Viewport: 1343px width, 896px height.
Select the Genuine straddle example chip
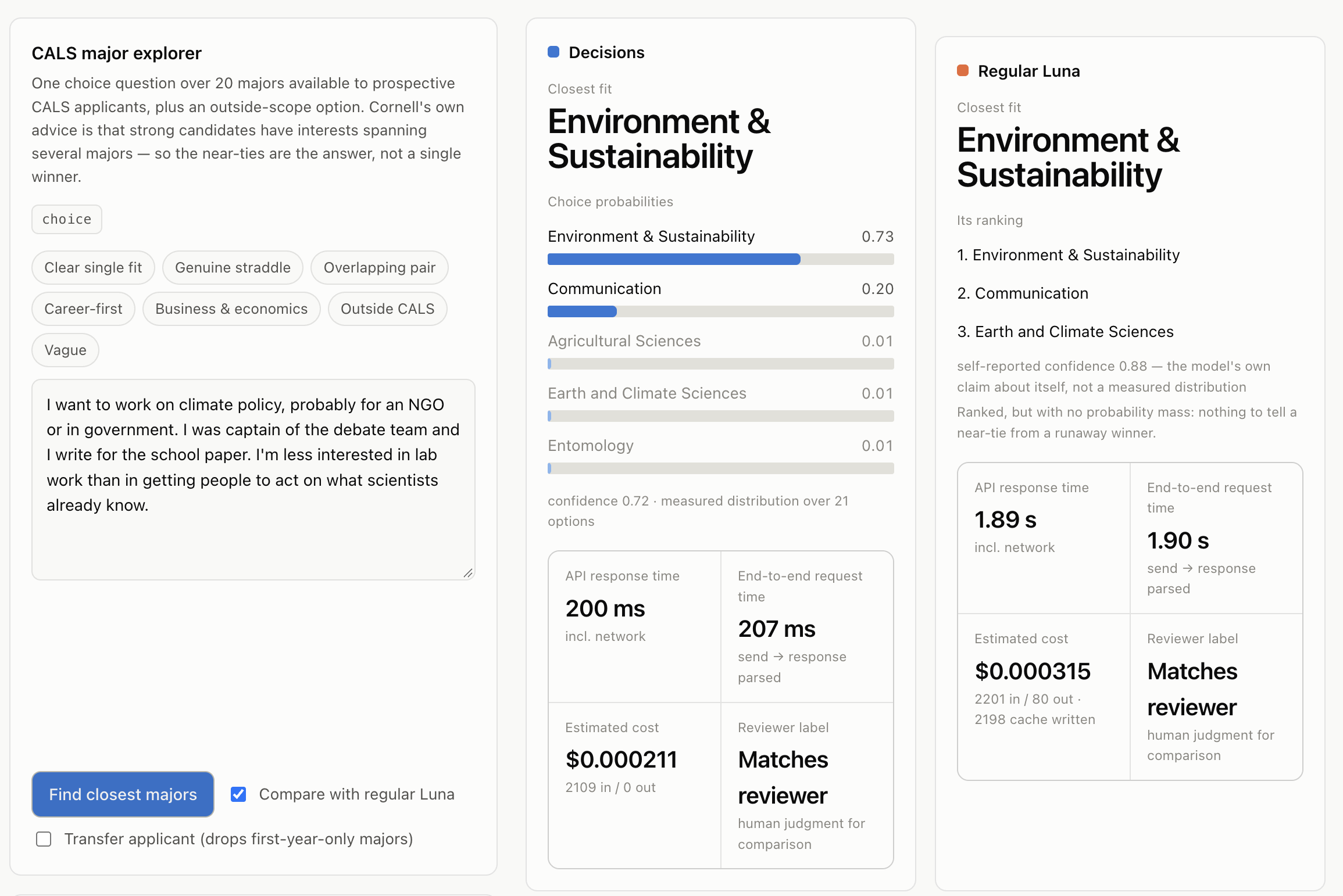point(233,267)
